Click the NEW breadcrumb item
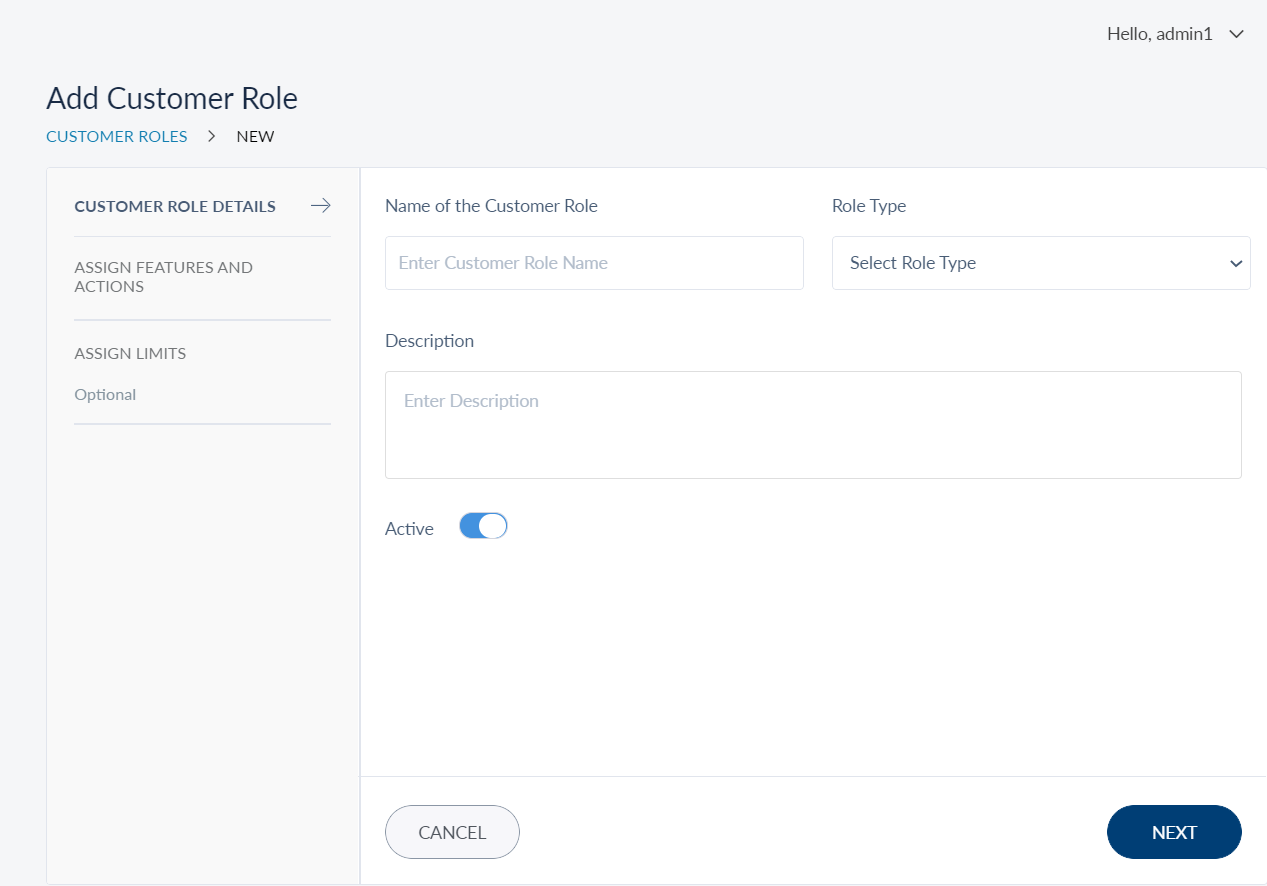1267x886 pixels. coord(255,136)
